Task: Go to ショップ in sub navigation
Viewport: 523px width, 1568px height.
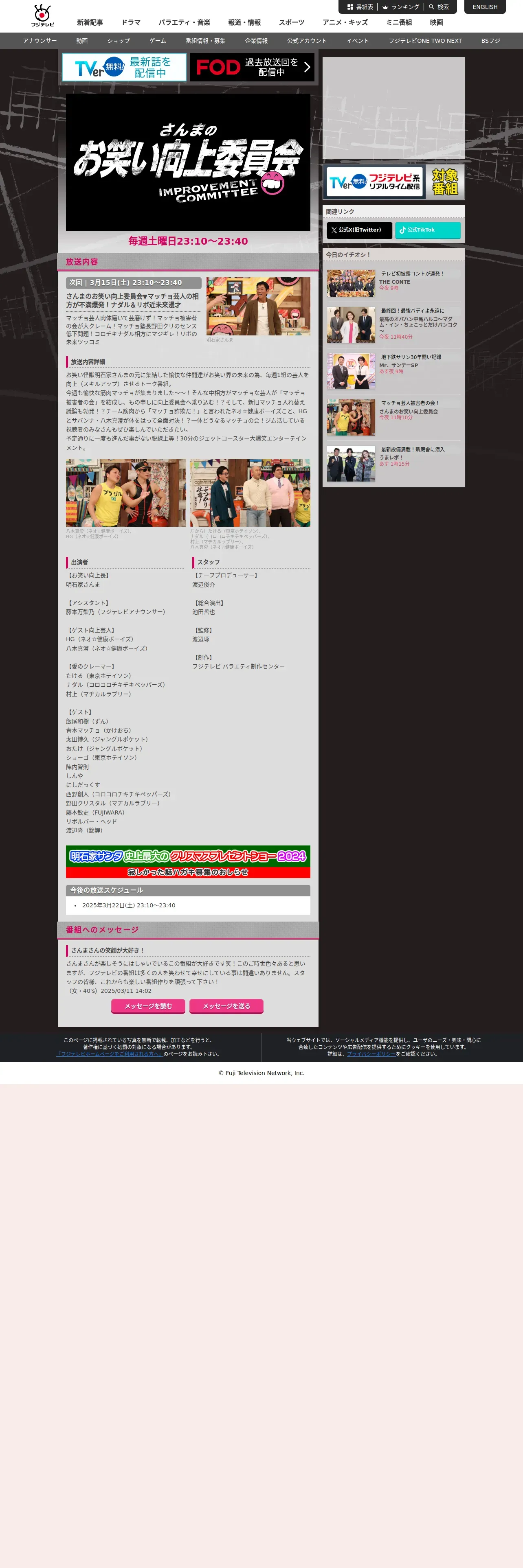Action: 119,41
